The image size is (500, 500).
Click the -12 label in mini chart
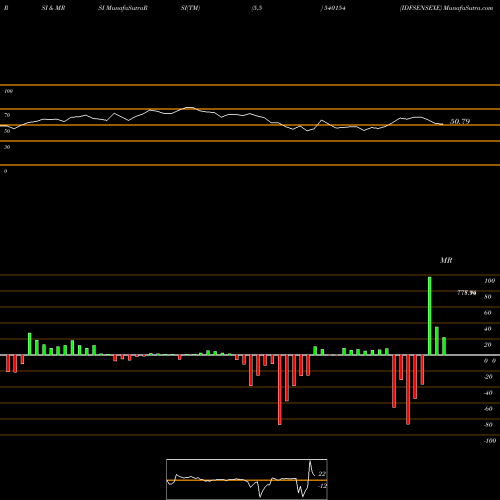click(x=322, y=486)
